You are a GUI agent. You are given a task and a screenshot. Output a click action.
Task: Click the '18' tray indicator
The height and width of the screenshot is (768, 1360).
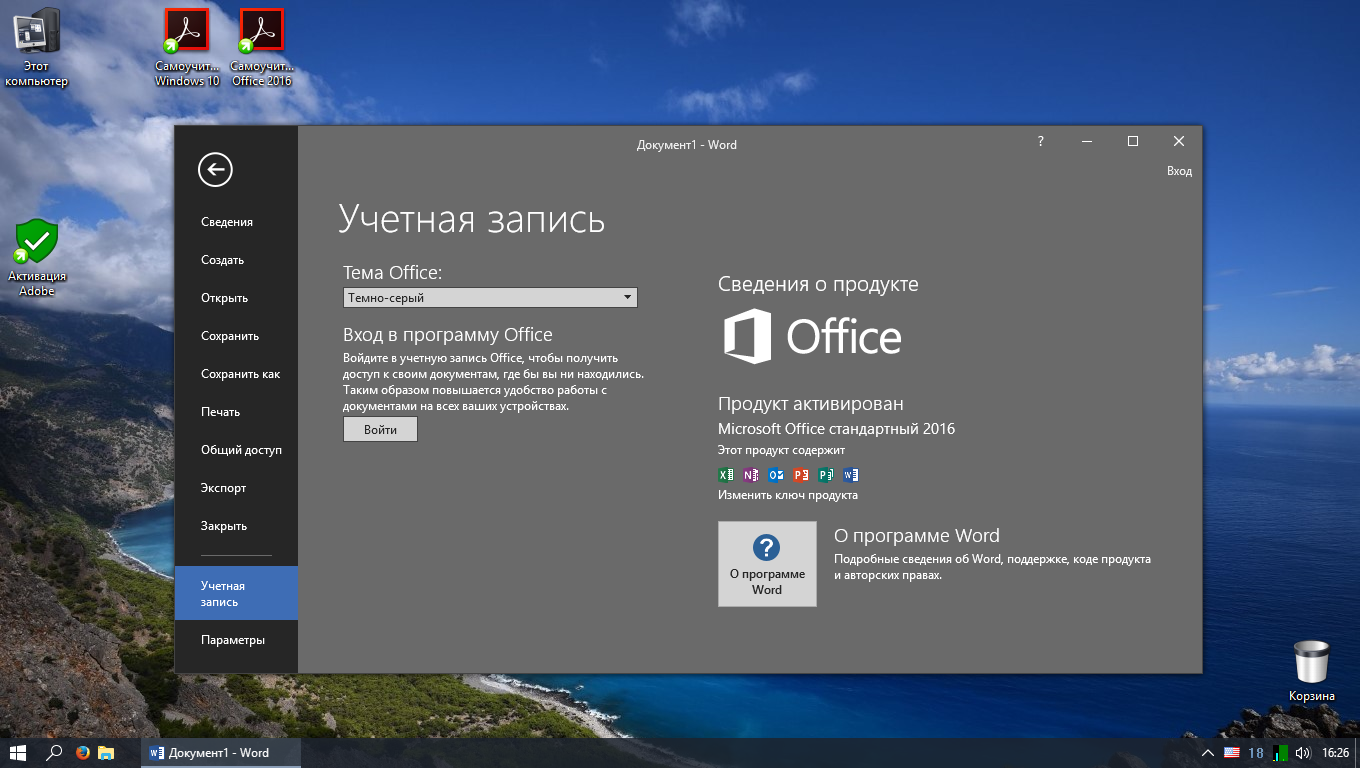point(1256,753)
